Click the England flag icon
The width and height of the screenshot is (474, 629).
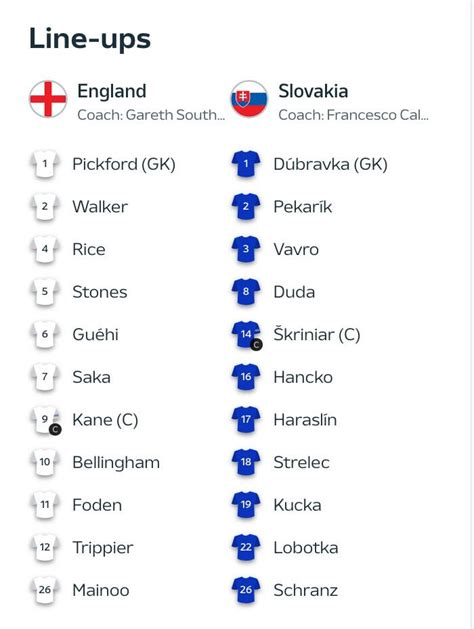coord(48,99)
